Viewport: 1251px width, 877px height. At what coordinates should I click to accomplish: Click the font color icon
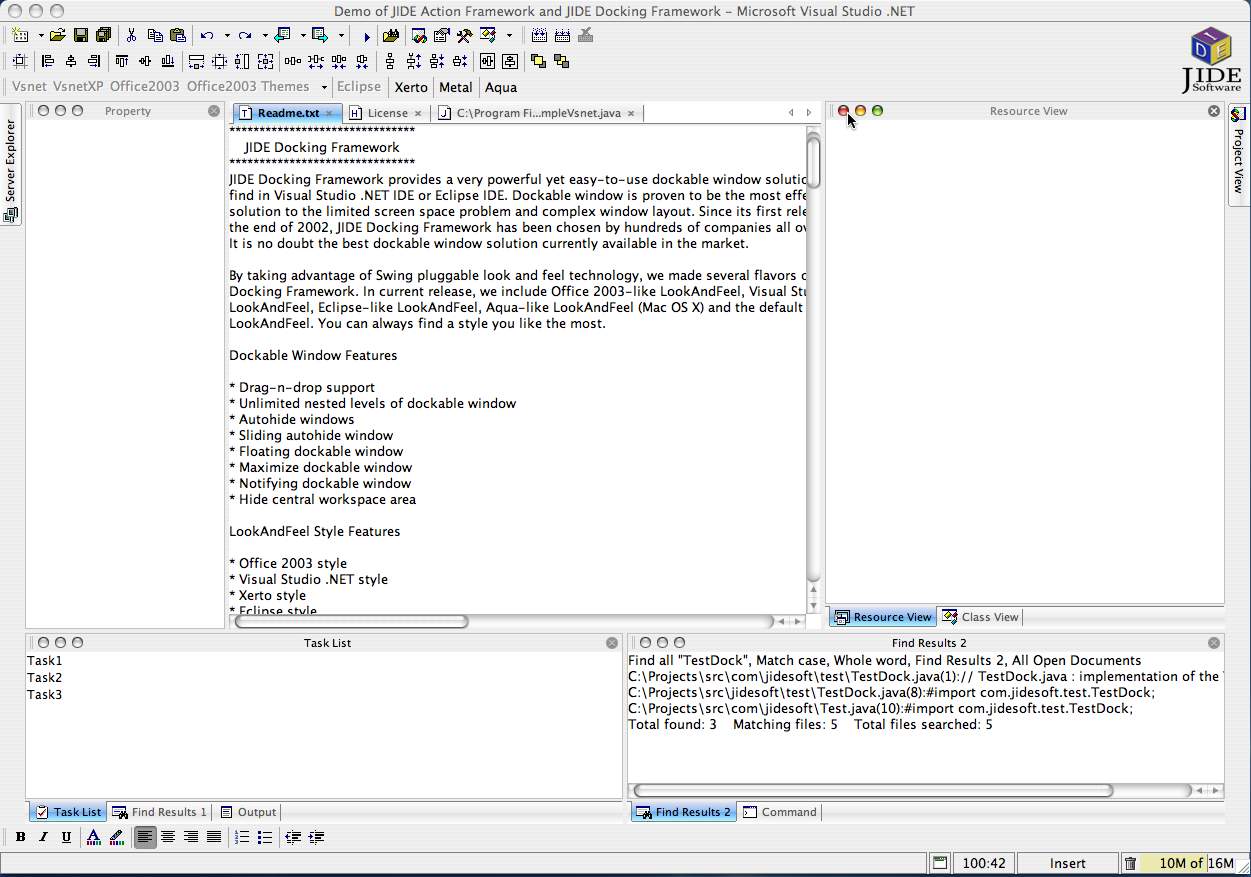(x=93, y=837)
